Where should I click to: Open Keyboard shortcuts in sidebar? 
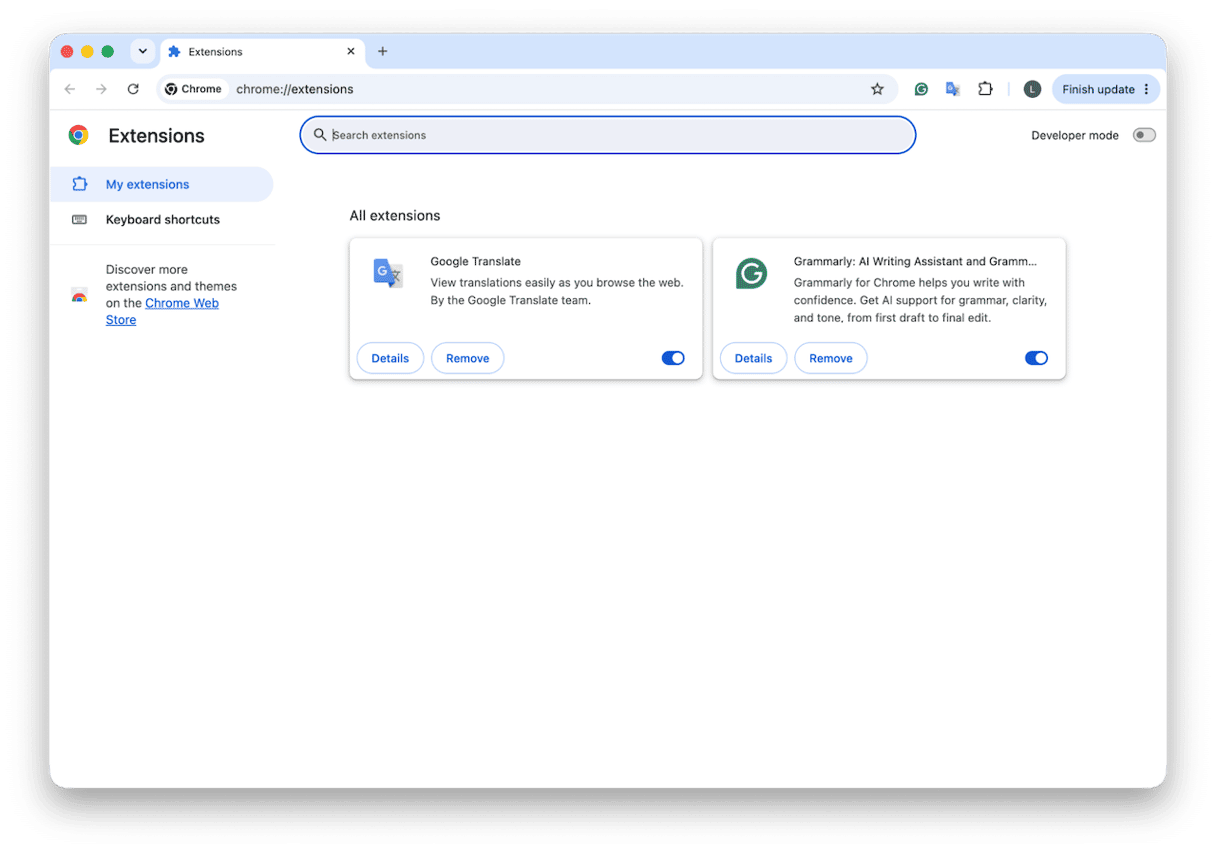coord(161,219)
